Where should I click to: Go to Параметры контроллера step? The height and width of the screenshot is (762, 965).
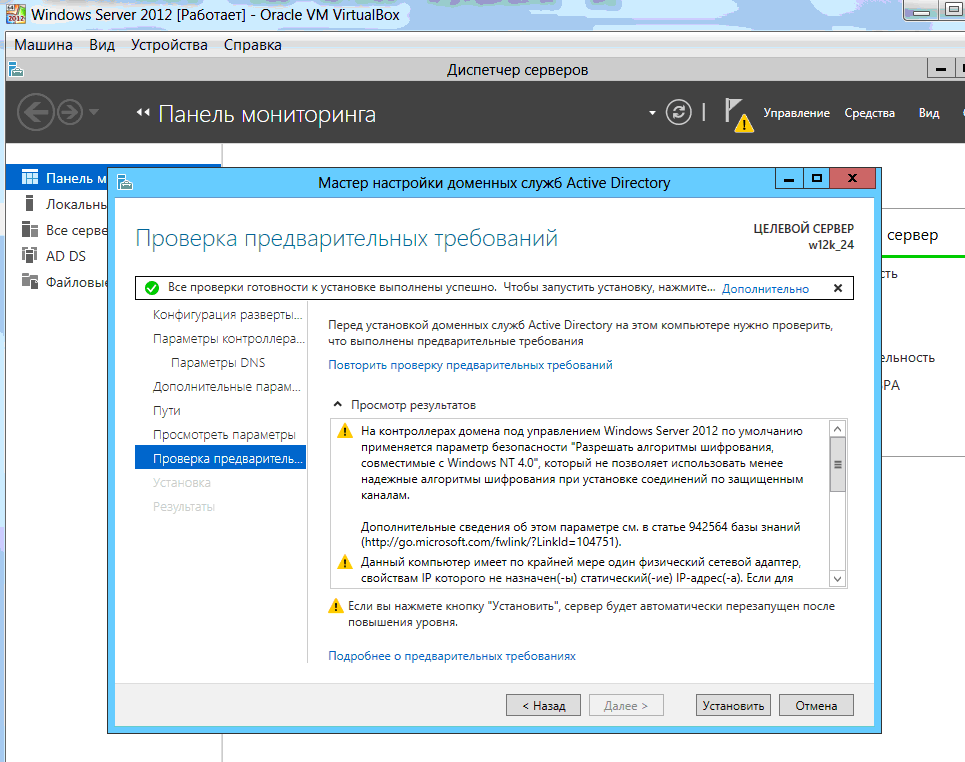pyautogui.click(x=228, y=339)
